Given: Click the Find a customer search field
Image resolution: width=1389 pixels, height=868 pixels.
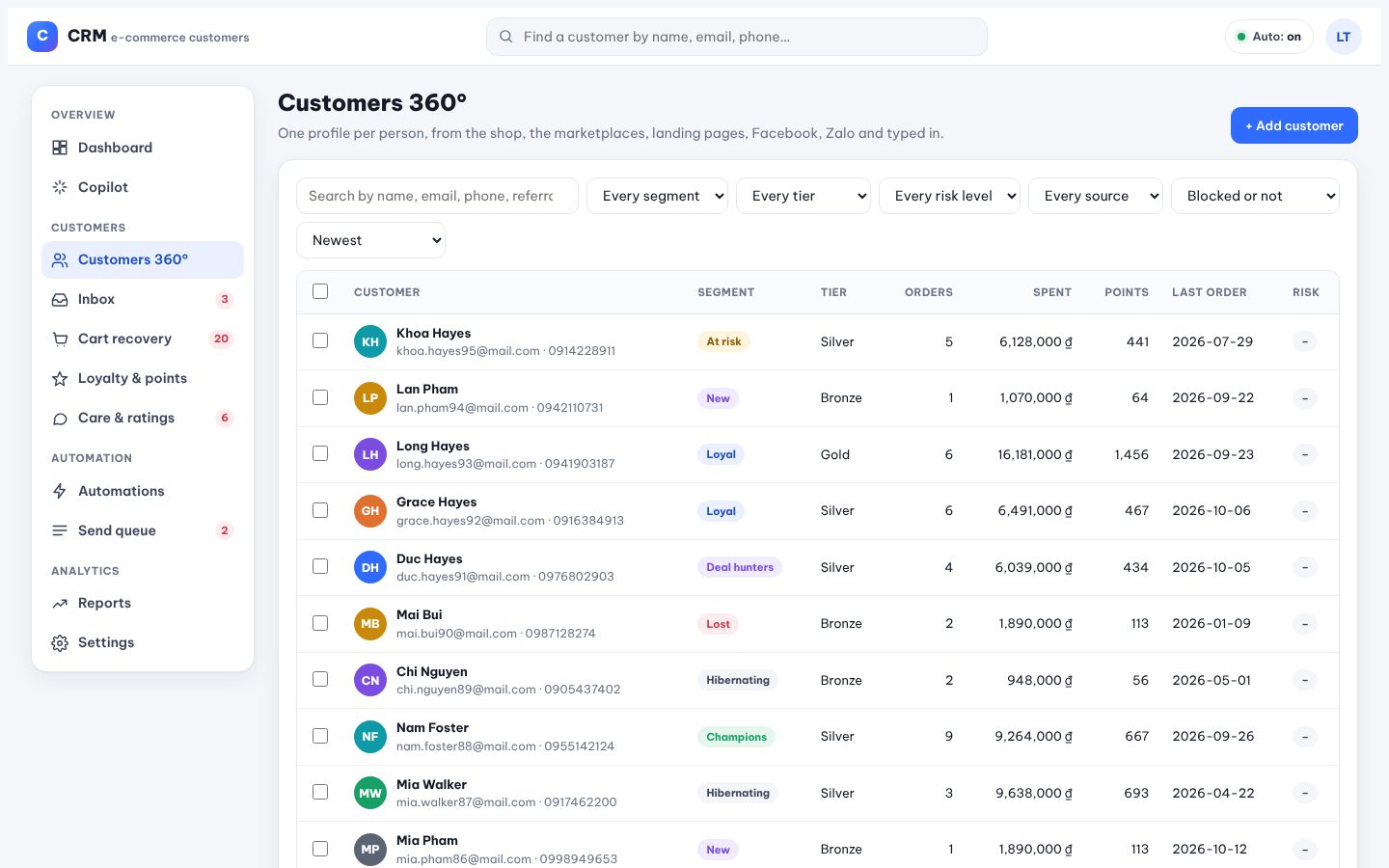Looking at the screenshot, I should (737, 37).
